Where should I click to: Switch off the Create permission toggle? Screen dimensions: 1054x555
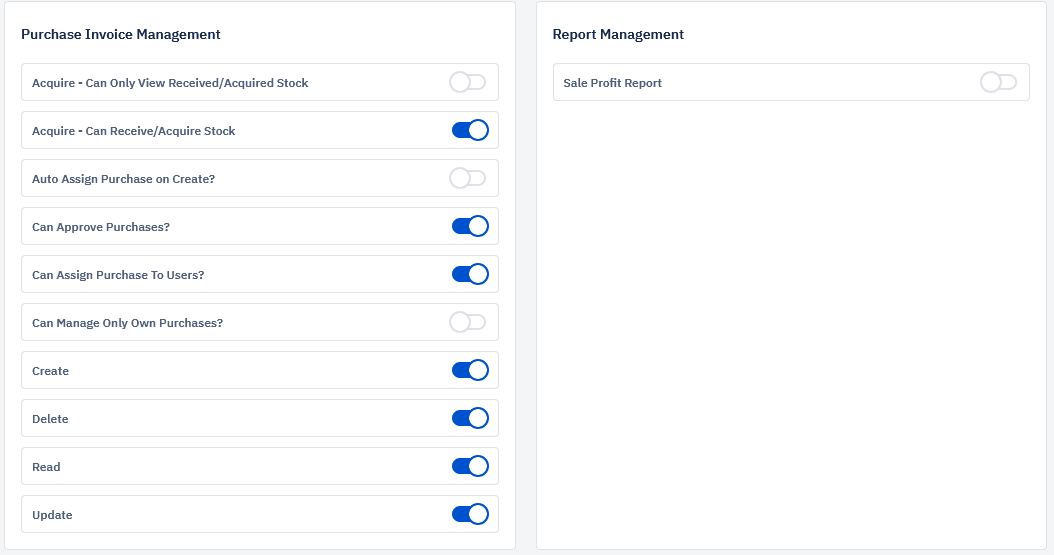470,370
